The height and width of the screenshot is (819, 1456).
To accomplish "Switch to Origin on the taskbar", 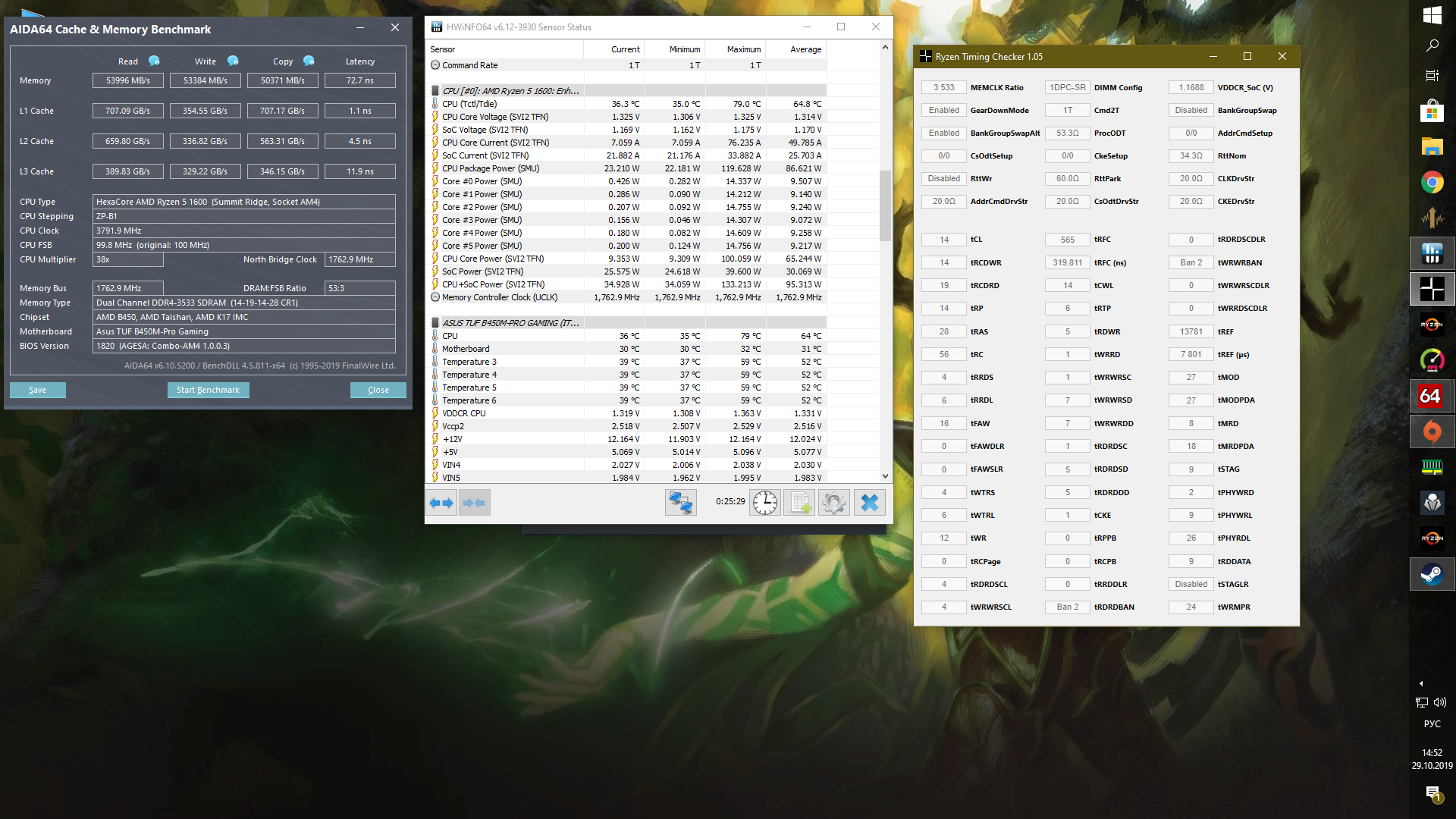I will click(x=1432, y=431).
